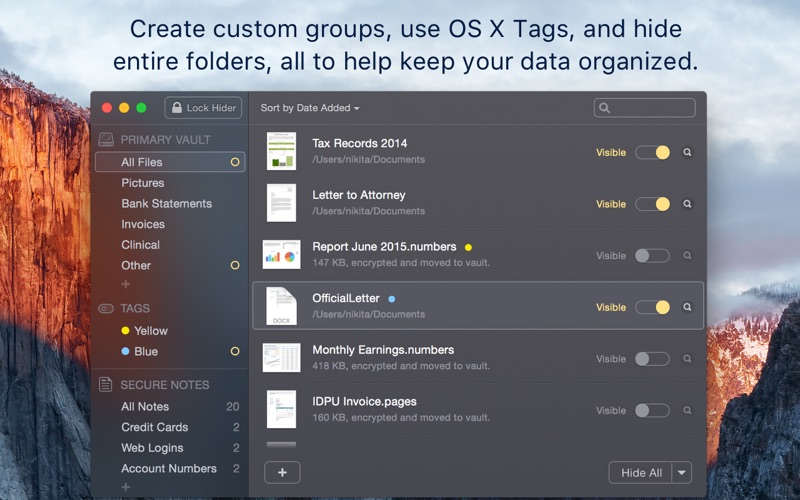
Task: Click the Lock Hider button
Action: pos(203,108)
